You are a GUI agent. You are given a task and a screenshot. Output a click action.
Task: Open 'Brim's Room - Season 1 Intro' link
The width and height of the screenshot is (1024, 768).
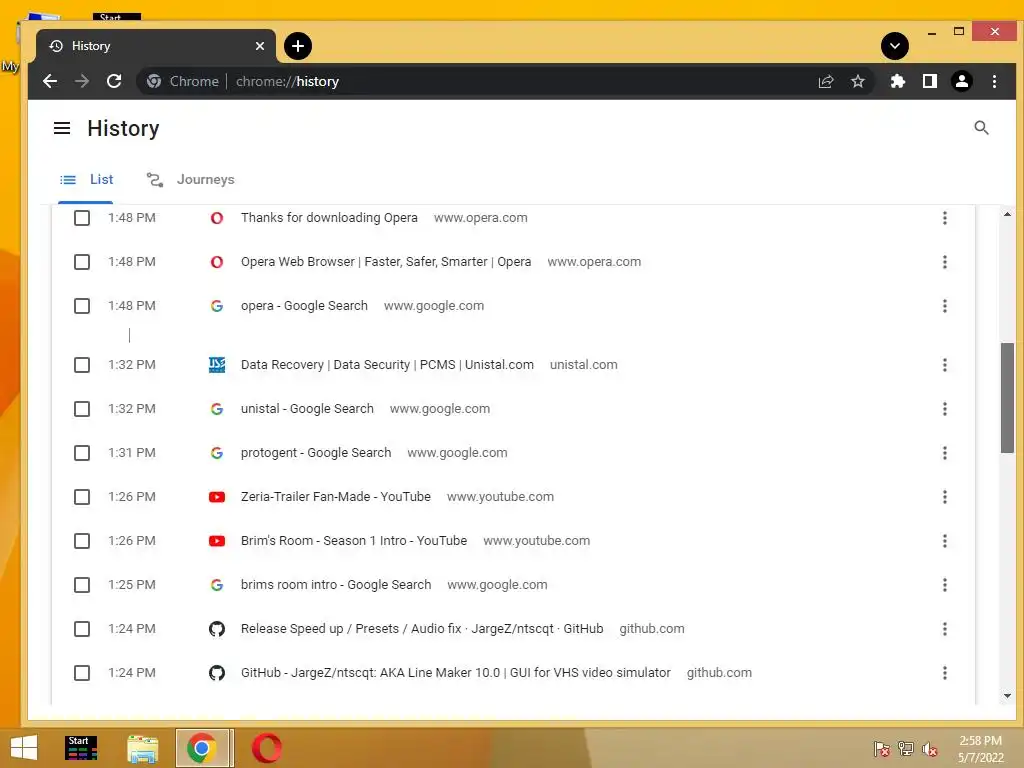354,541
